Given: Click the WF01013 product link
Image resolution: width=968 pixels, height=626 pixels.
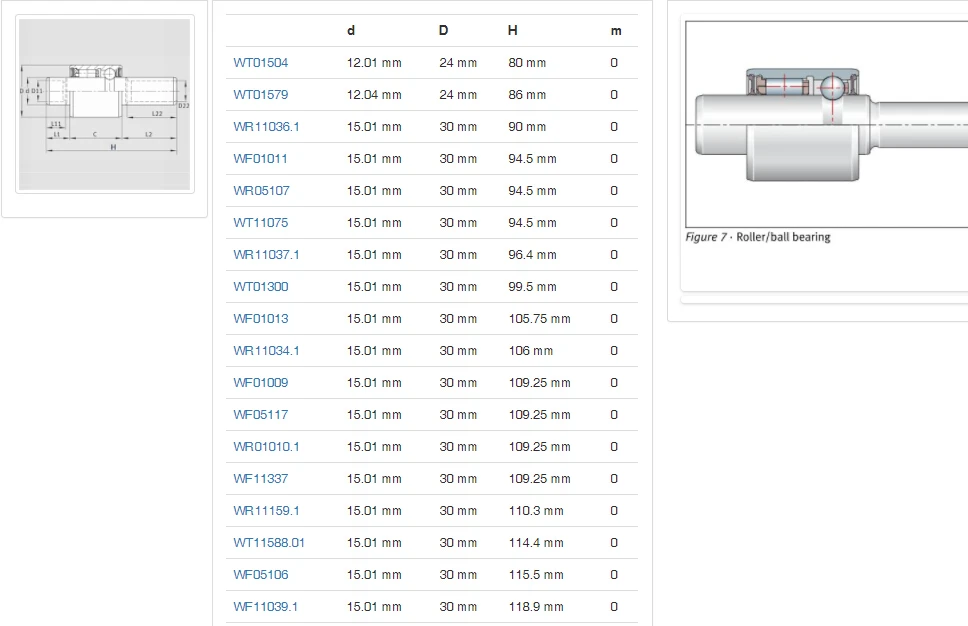Looking at the screenshot, I should [260, 319].
